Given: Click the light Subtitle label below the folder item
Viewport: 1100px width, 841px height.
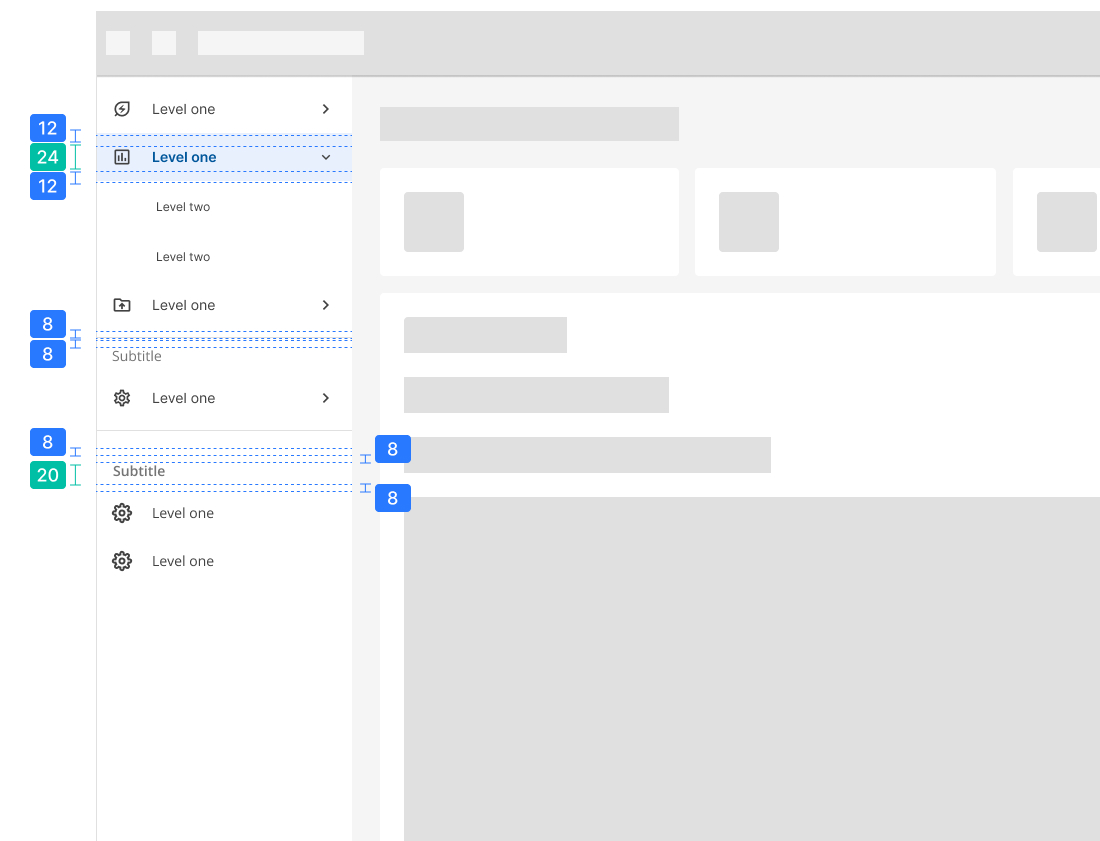Looking at the screenshot, I should [137, 356].
